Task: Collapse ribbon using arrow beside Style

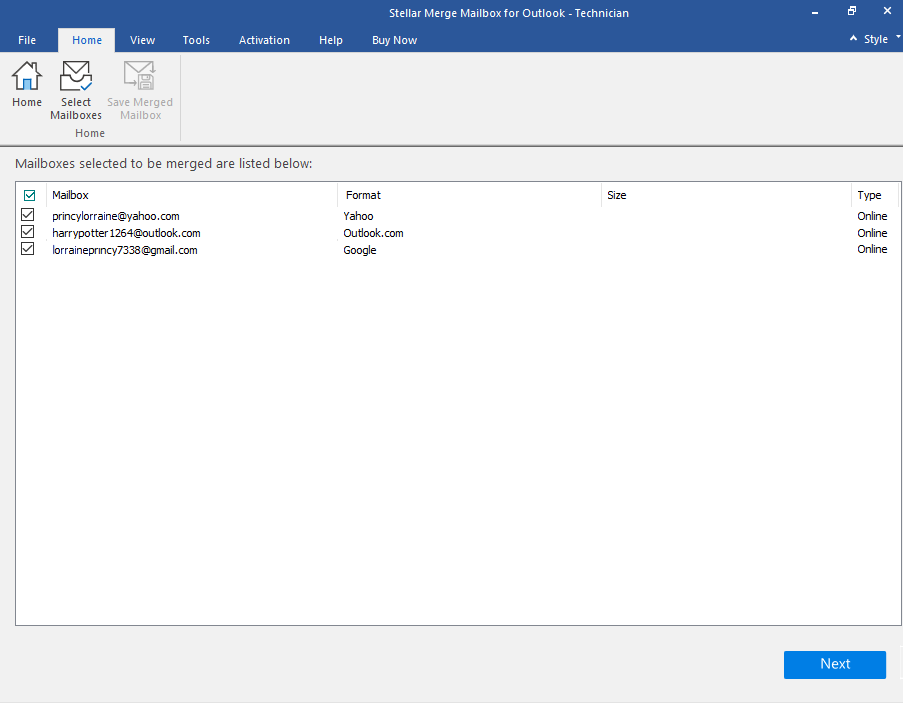Action: point(853,39)
